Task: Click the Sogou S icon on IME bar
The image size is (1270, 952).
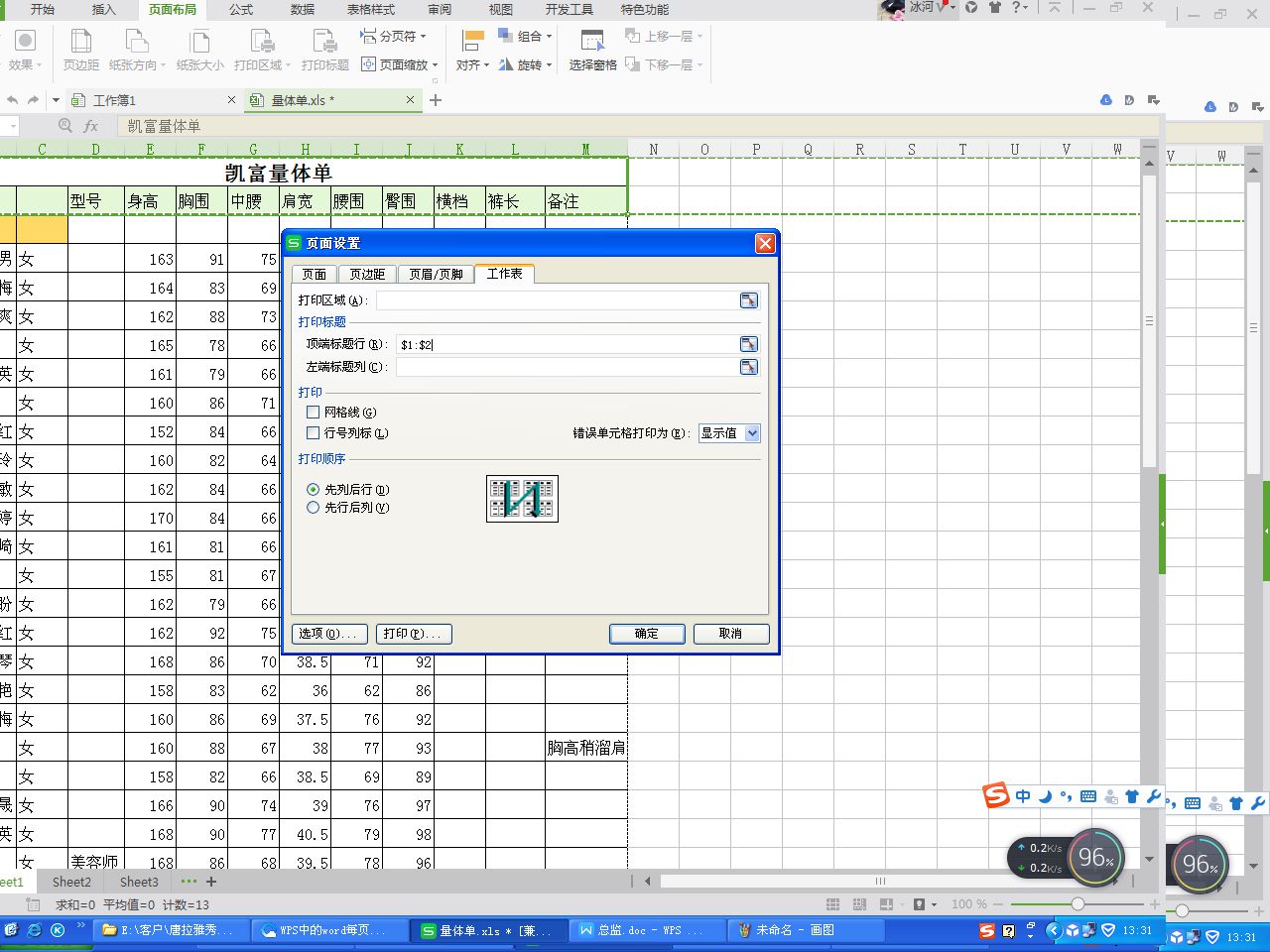Action: (x=996, y=795)
